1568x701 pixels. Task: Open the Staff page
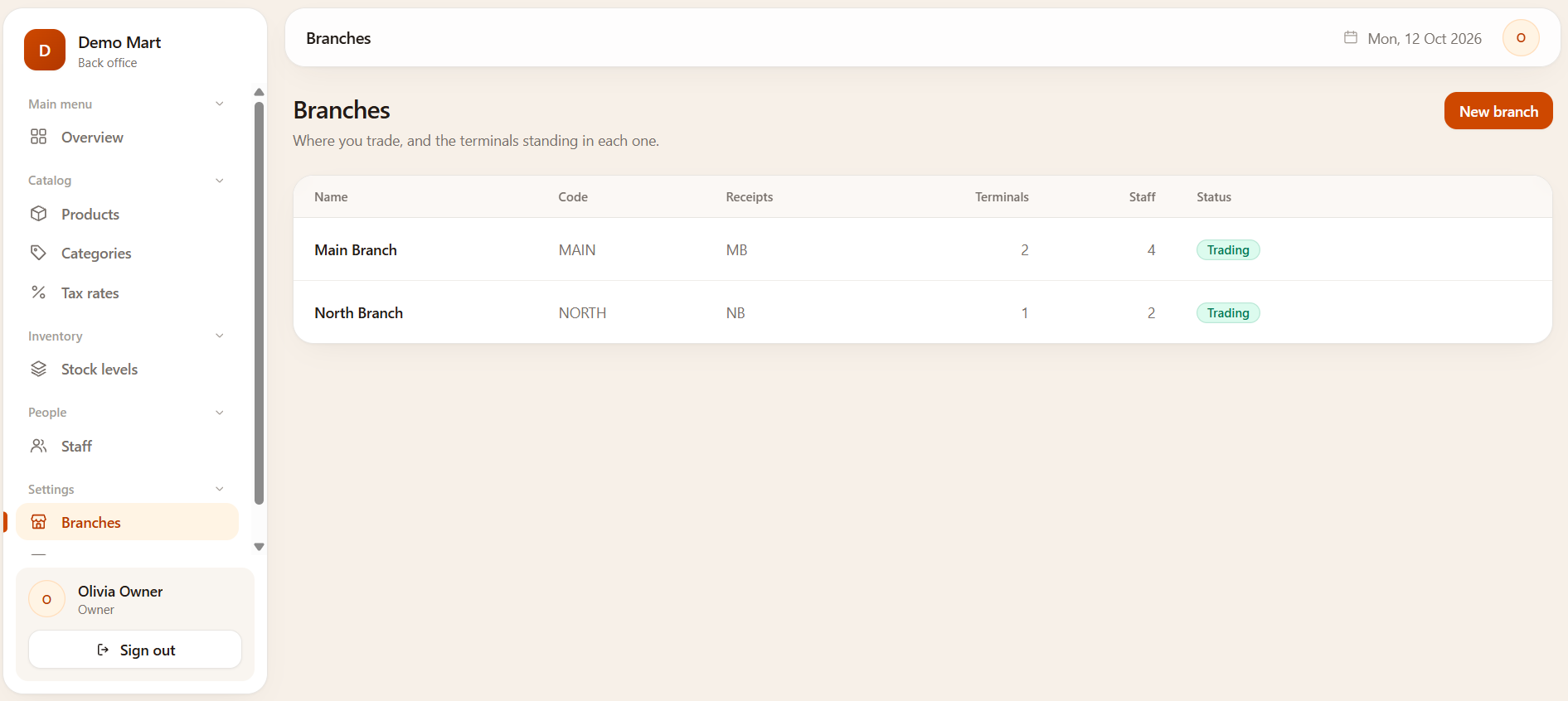[127, 446]
